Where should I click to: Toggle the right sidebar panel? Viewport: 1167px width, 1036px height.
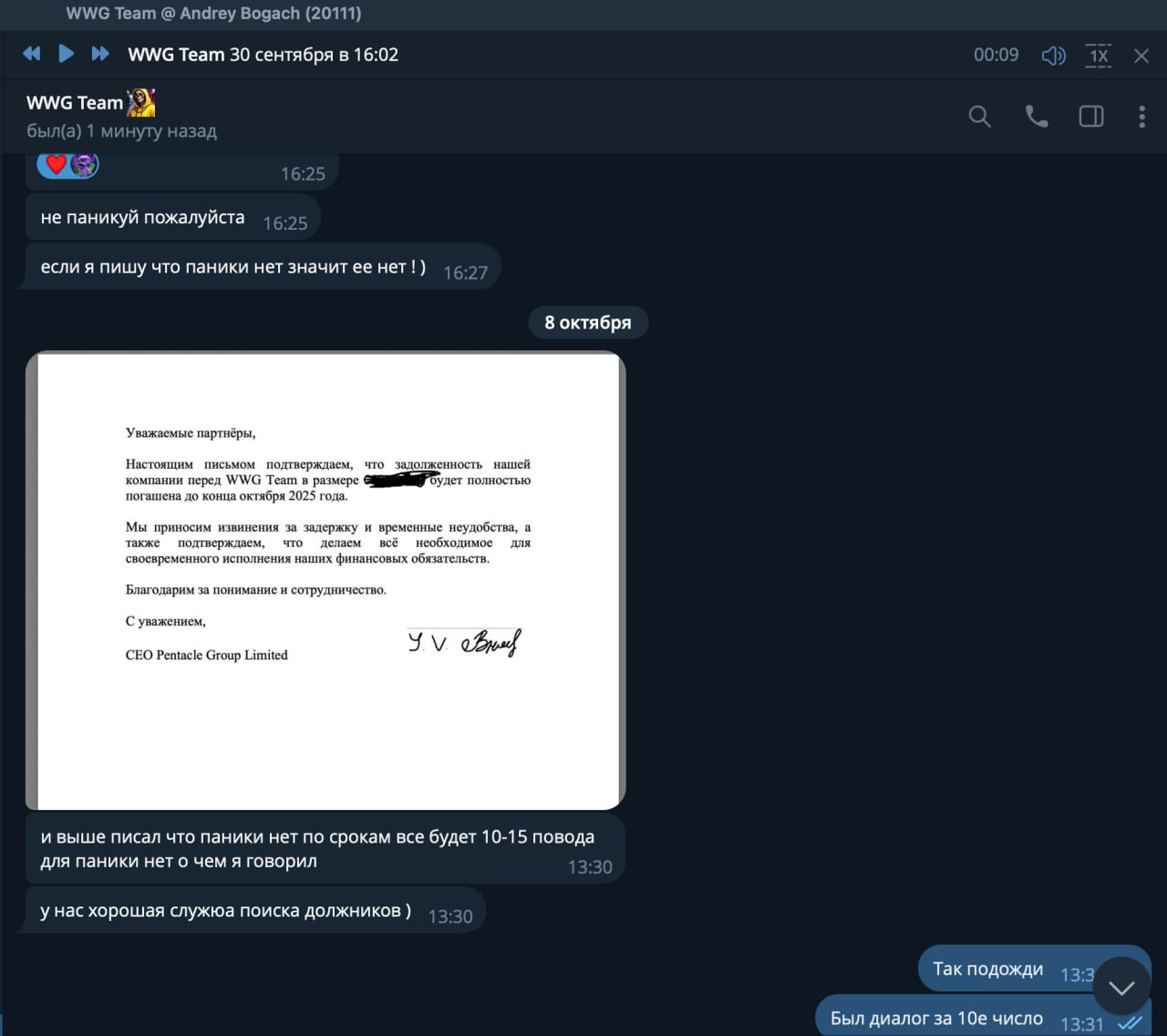click(1091, 116)
